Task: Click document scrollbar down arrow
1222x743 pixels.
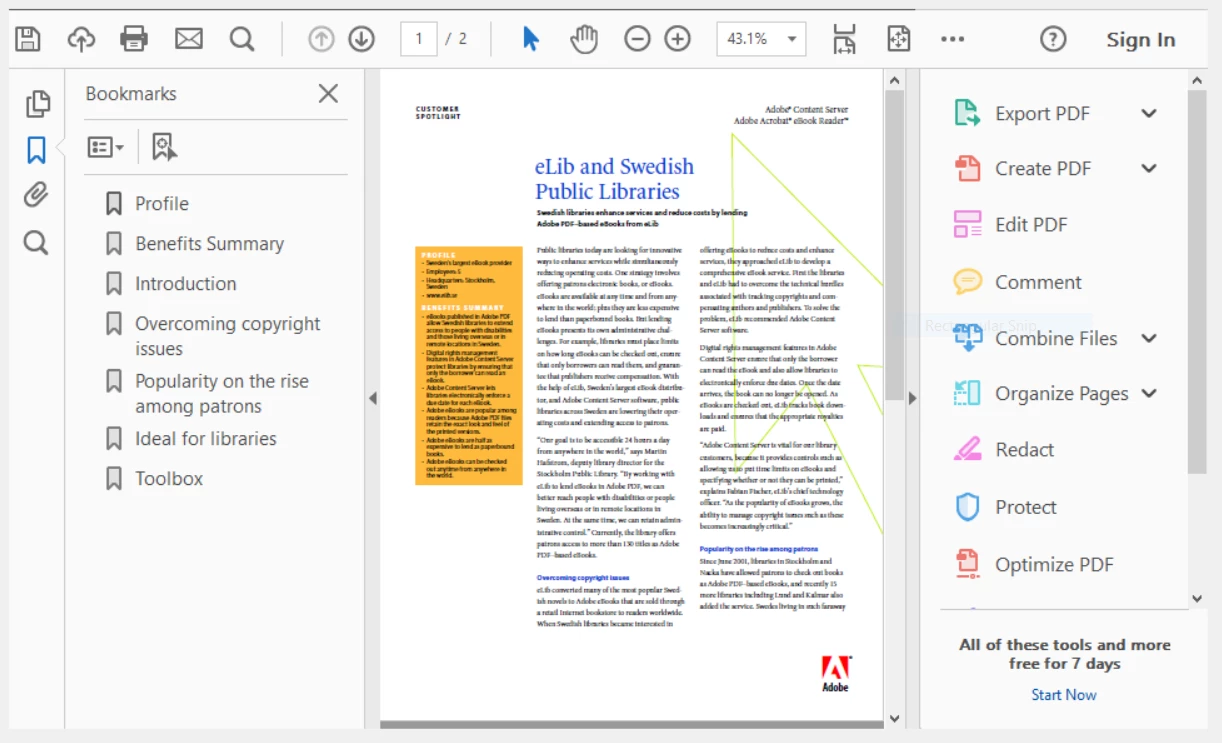Action: [894, 718]
